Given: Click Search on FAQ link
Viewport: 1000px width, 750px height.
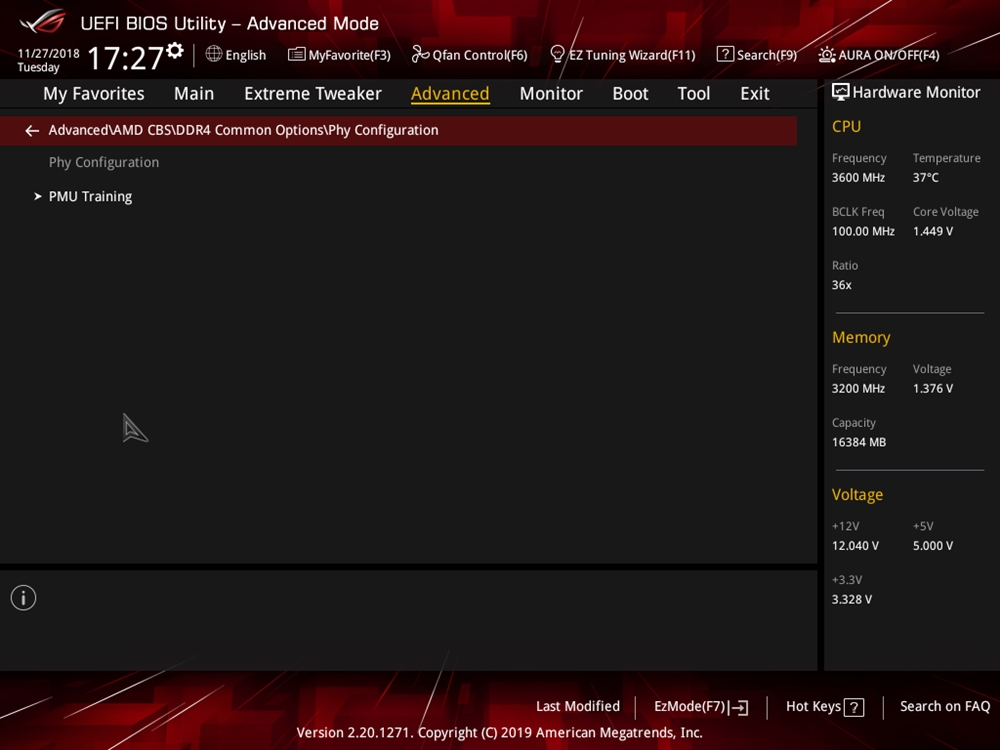Looking at the screenshot, I should pyautogui.click(x=945, y=707).
